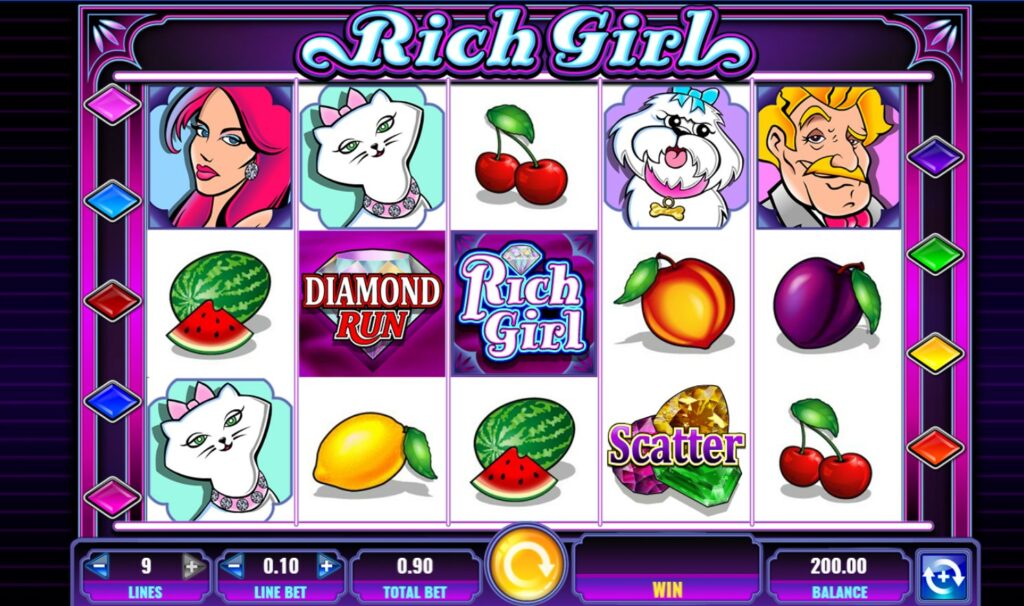Spin the reels with the gold button
Screen dimensions: 1024x606
point(526,566)
